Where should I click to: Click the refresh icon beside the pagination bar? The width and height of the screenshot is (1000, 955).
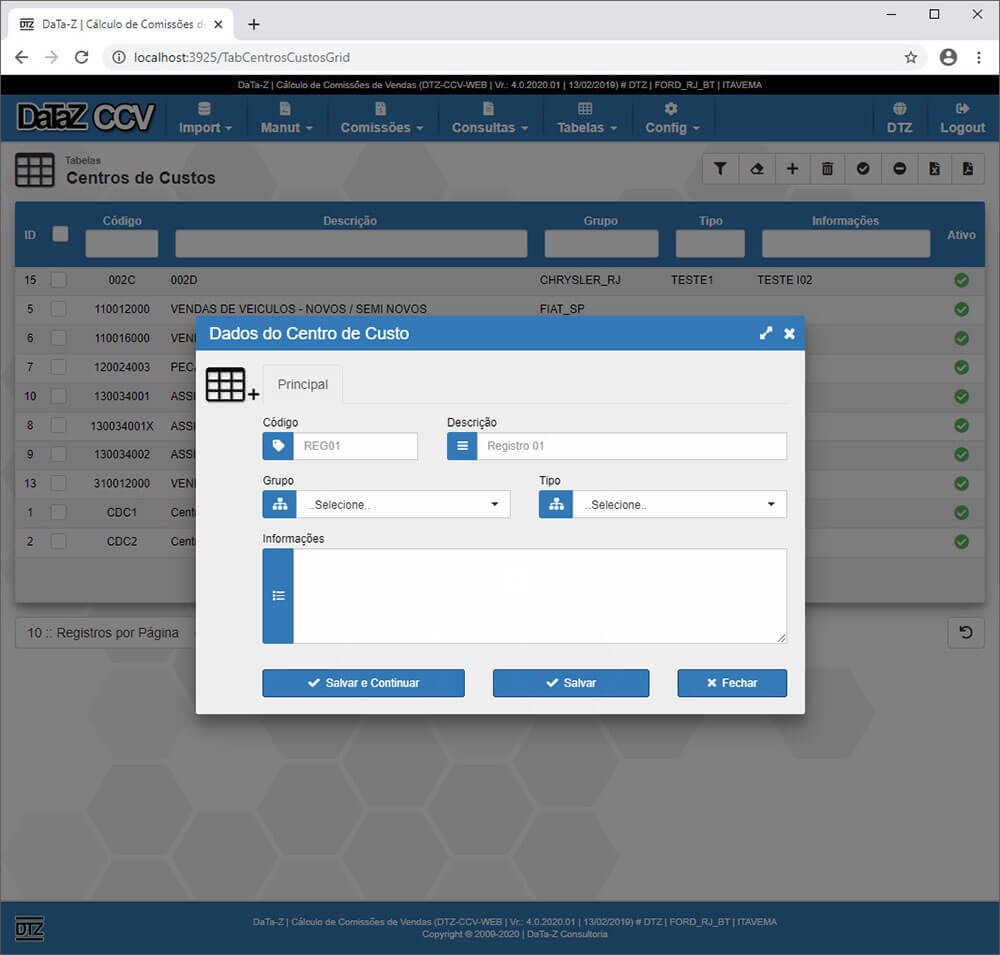(966, 632)
